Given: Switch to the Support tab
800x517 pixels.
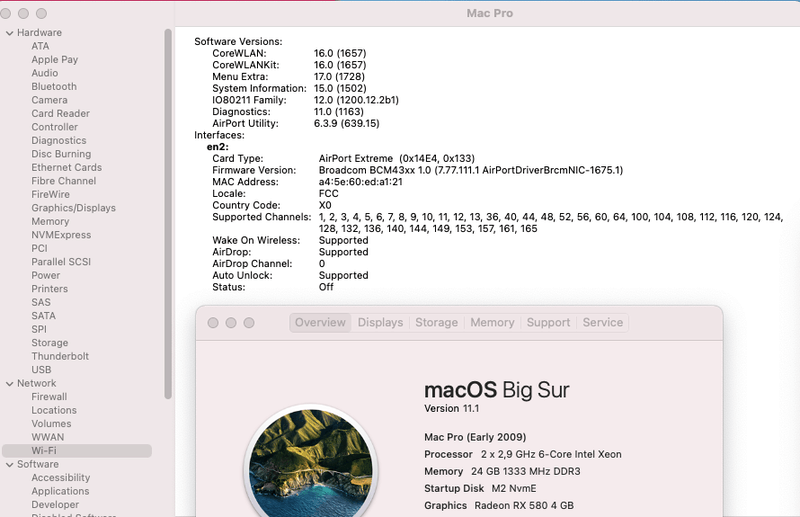Looking at the screenshot, I should click(x=548, y=323).
